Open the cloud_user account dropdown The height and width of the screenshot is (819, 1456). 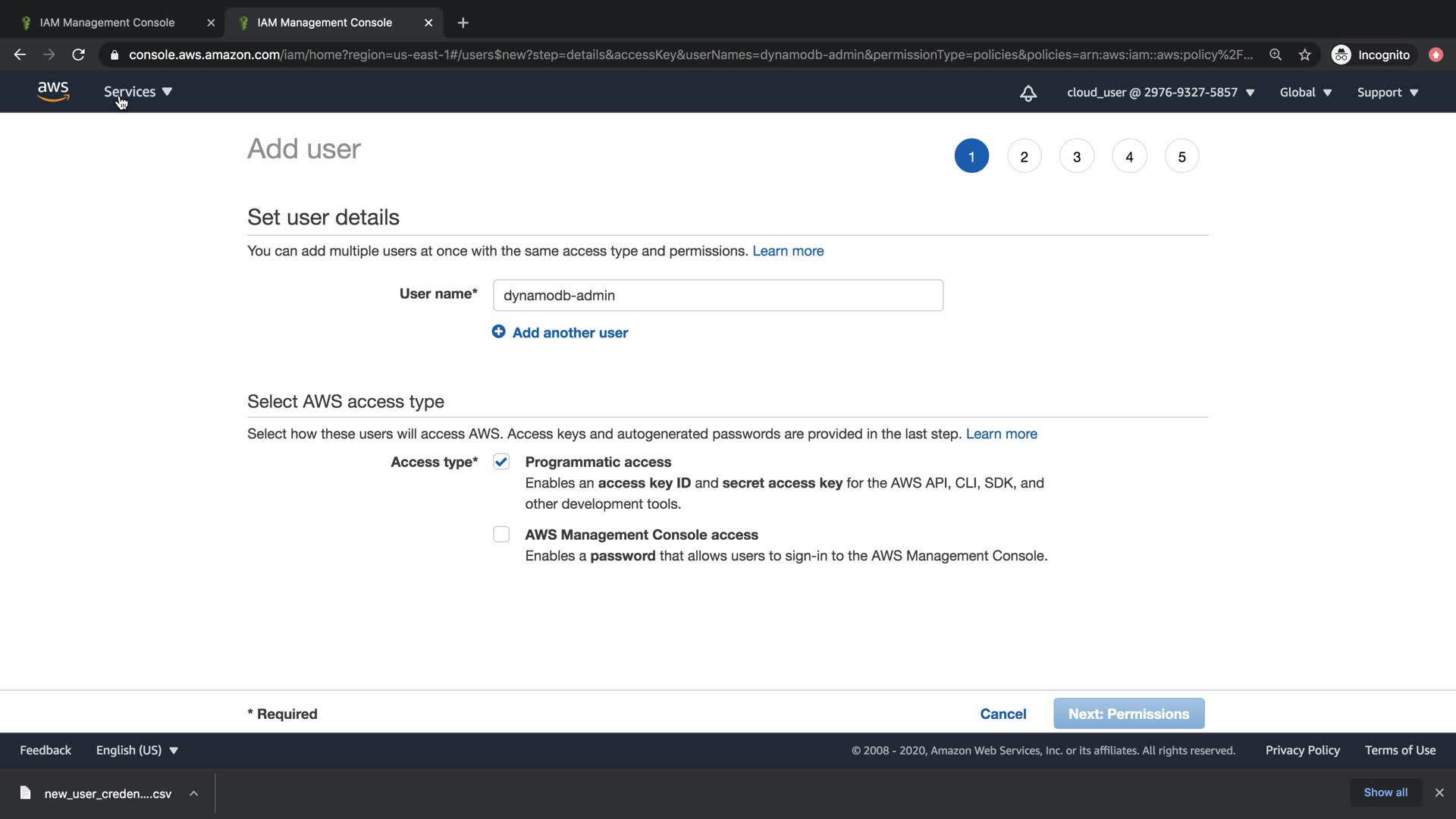tap(1160, 93)
